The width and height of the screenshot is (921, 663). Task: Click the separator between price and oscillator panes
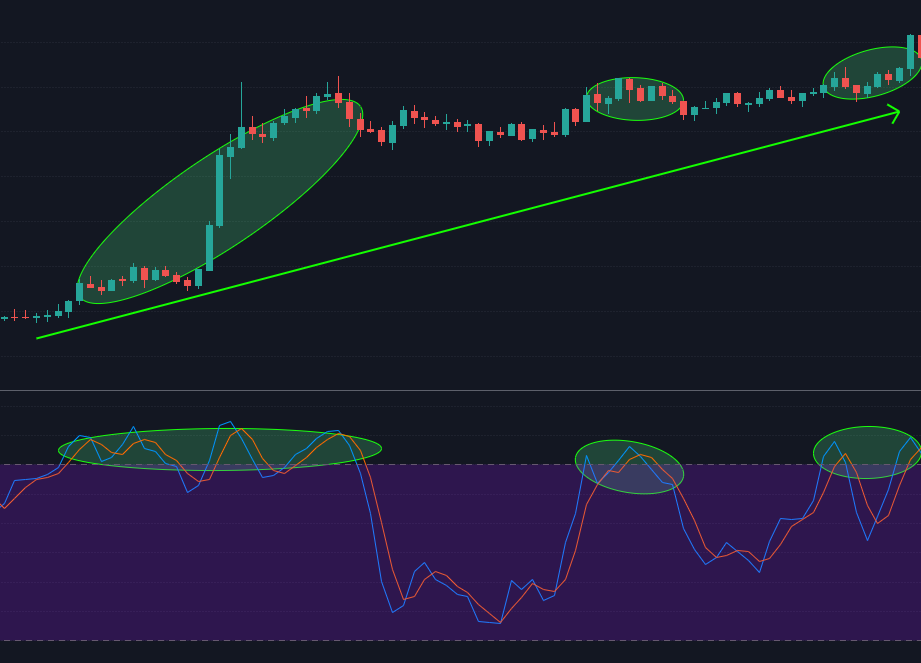(460, 390)
